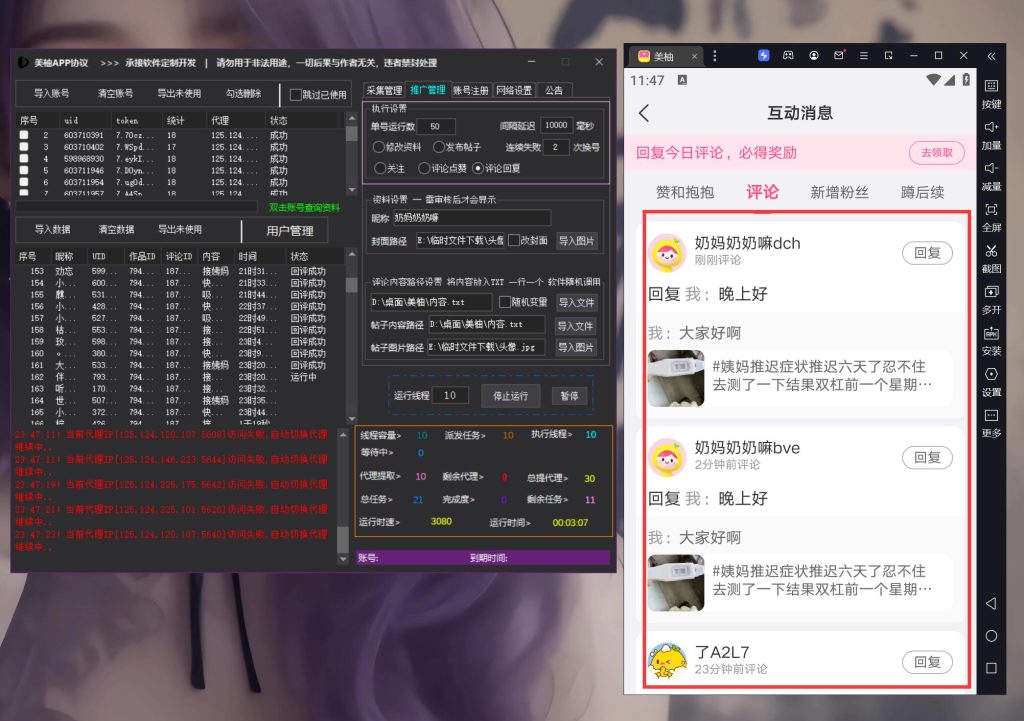Collapse the emulator sidebar with double-chevron

coord(991,55)
